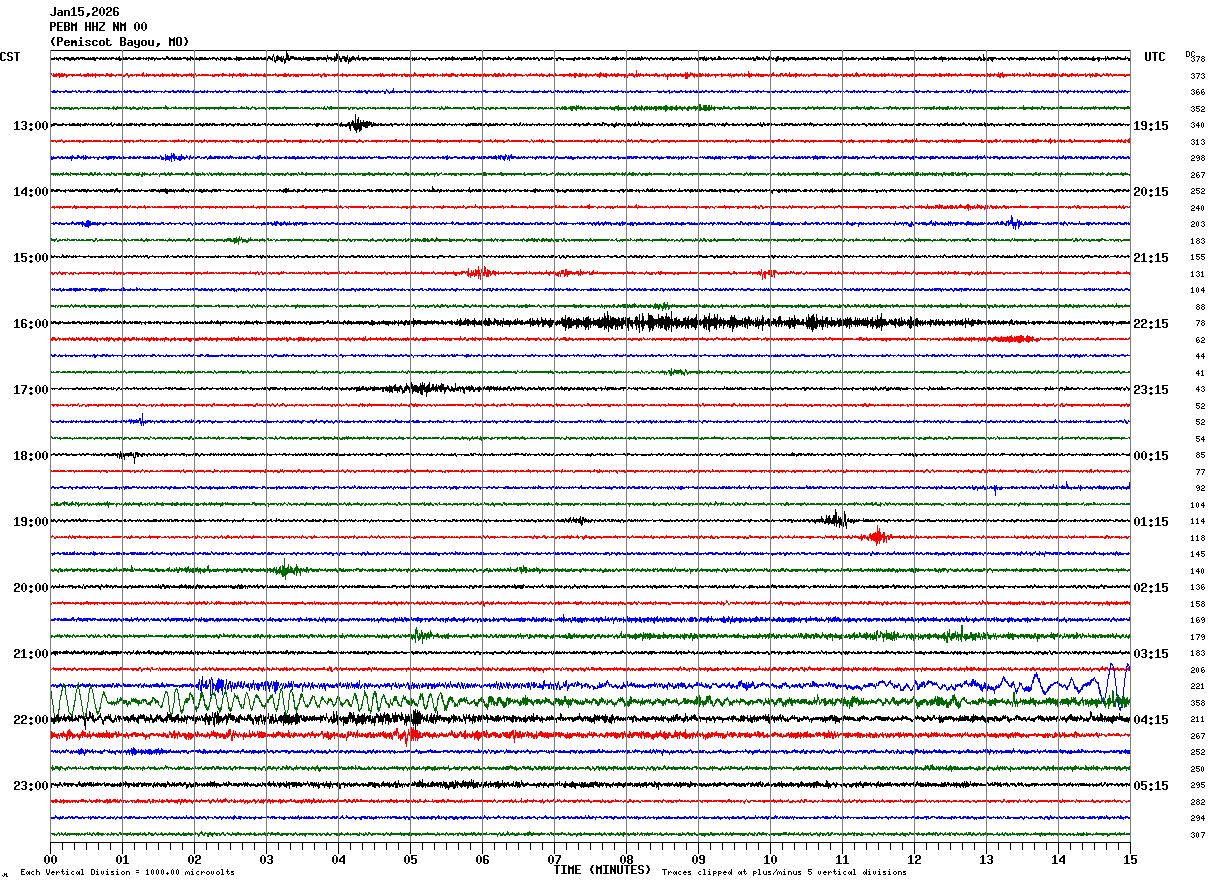
Task: Click the "01:15" UTC time label
Action: coord(1150,522)
